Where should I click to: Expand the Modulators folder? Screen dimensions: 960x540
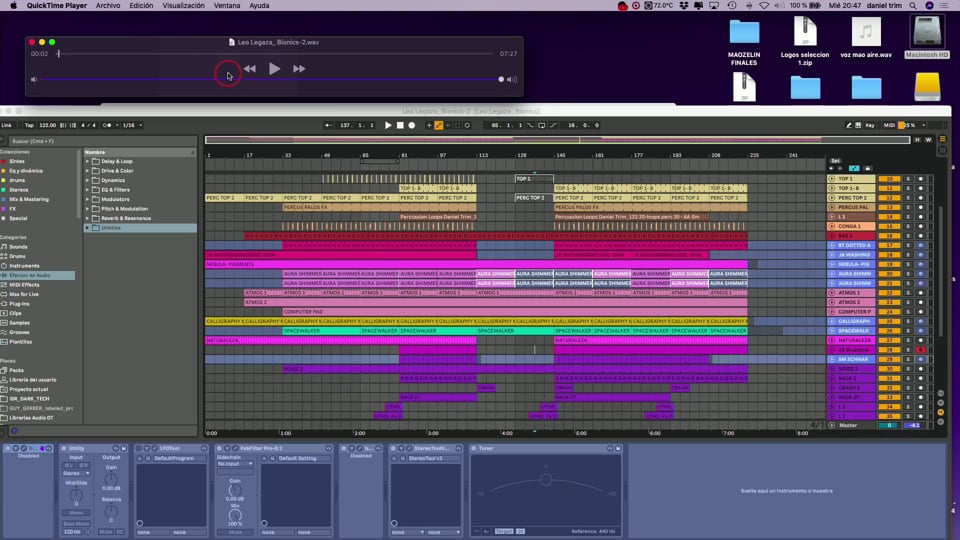tap(88, 199)
